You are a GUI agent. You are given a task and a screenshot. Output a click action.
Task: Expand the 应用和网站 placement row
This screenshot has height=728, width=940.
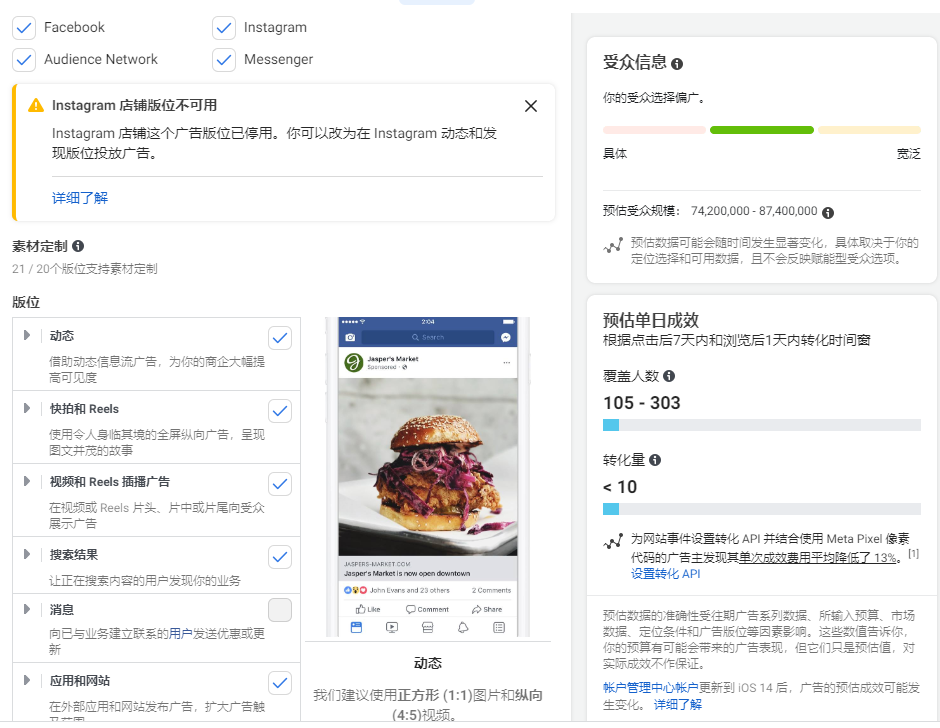tap(26, 682)
